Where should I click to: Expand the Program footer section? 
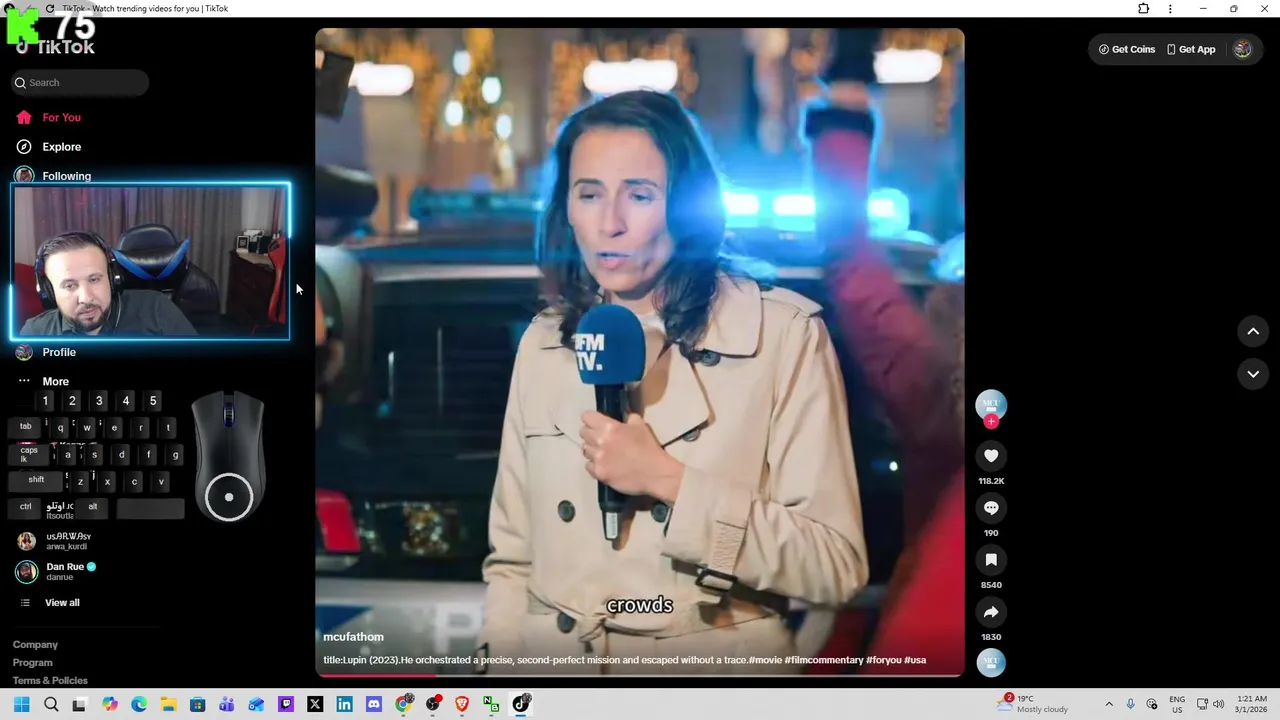pos(32,663)
